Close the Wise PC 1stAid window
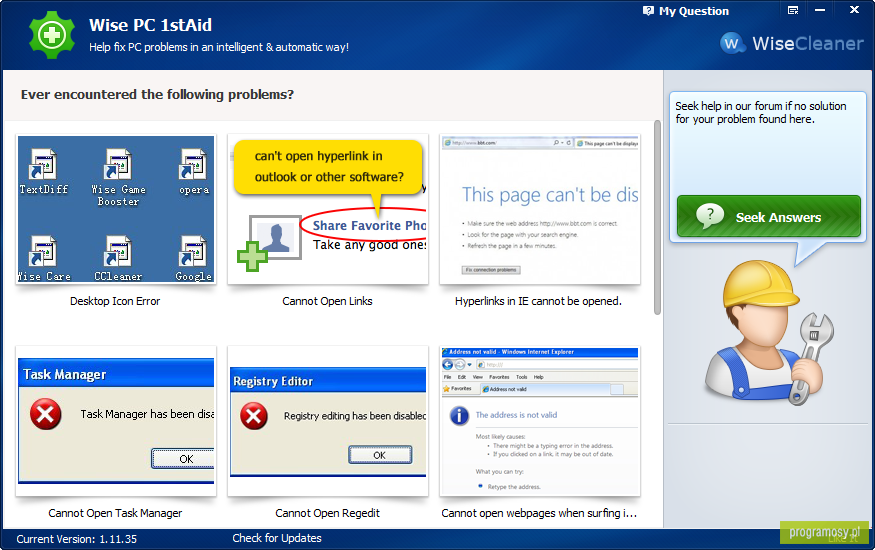 [854, 9]
